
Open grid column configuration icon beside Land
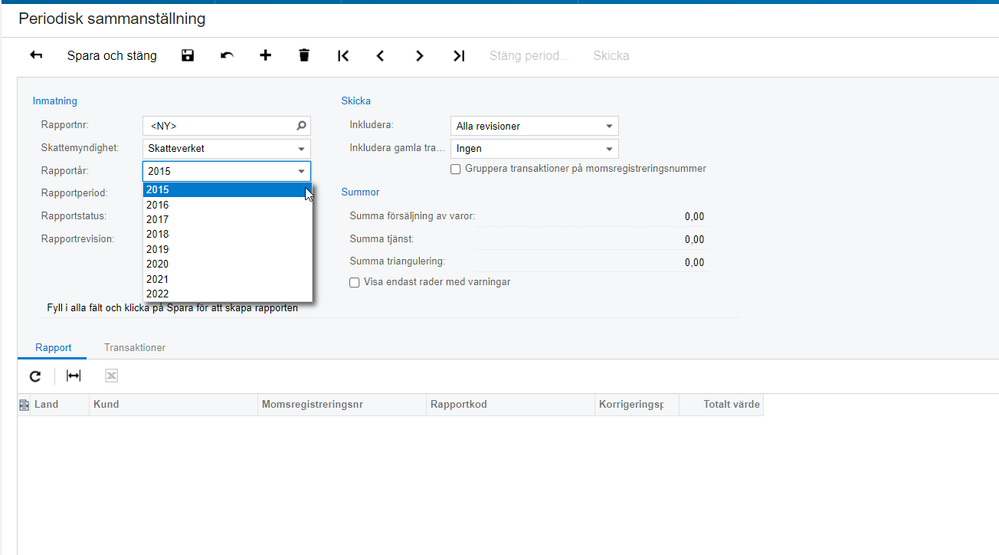24,405
